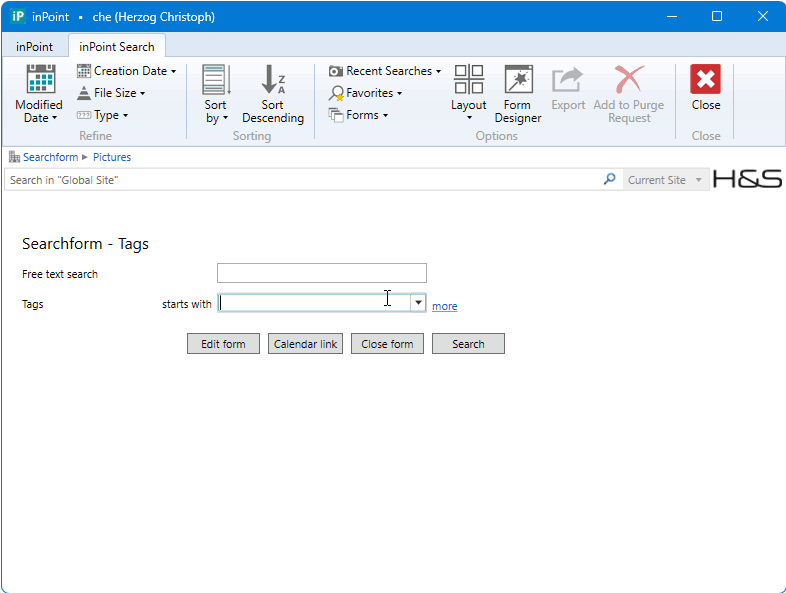Open the Current Site scope dropdown
Image resolution: width=786 pixels, height=593 pixels.
(665, 180)
